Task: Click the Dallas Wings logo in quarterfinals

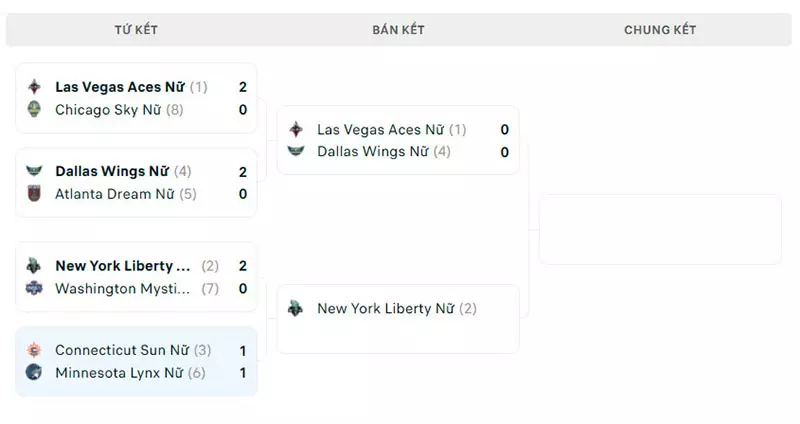Action: [x=34, y=171]
